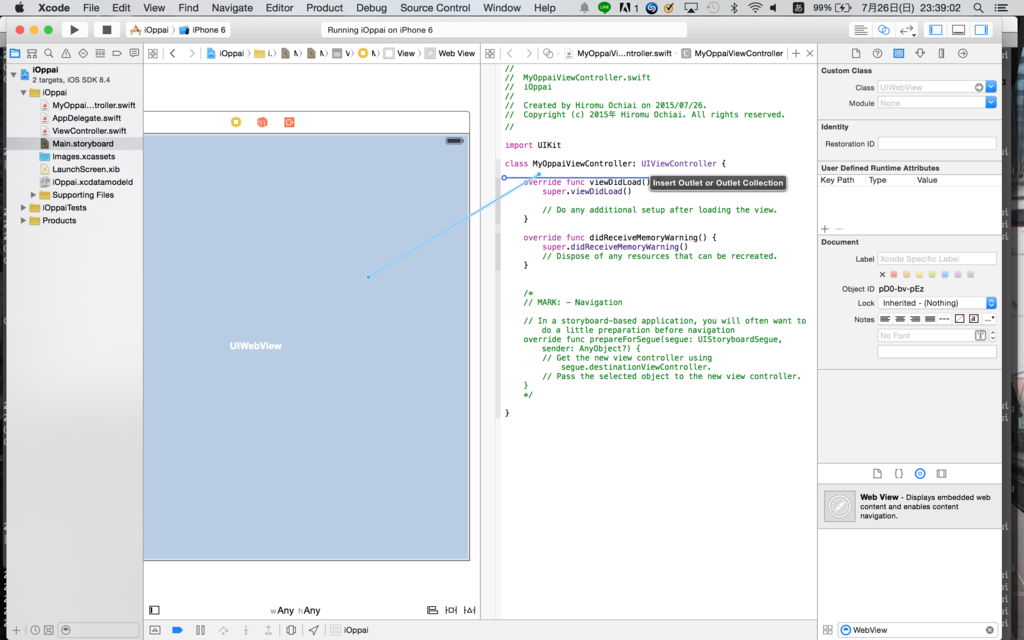This screenshot has width=1024, height=640.
Task: Open the project navigator folder icon
Action: (15, 54)
